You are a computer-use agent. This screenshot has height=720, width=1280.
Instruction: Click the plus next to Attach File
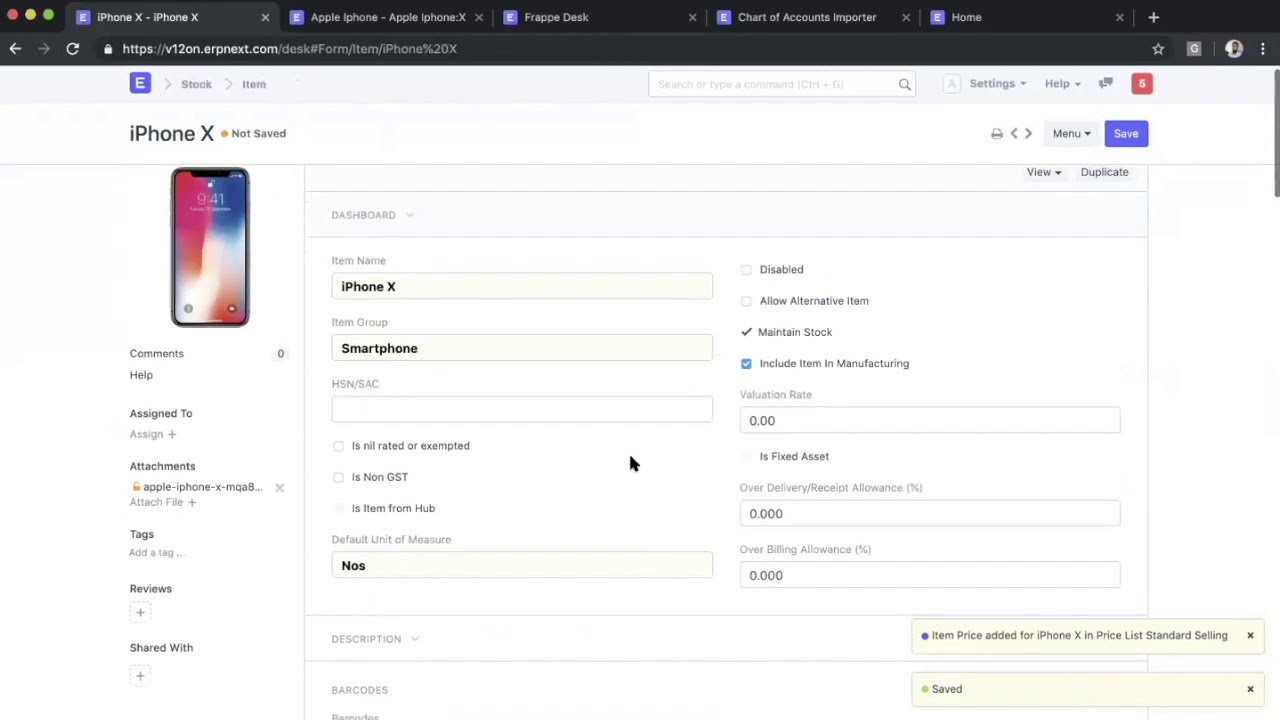[x=192, y=502]
